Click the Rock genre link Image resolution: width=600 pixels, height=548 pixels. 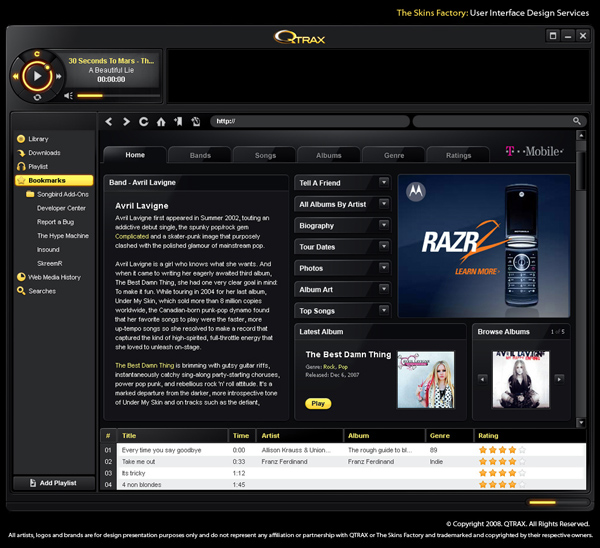pos(329,367)
